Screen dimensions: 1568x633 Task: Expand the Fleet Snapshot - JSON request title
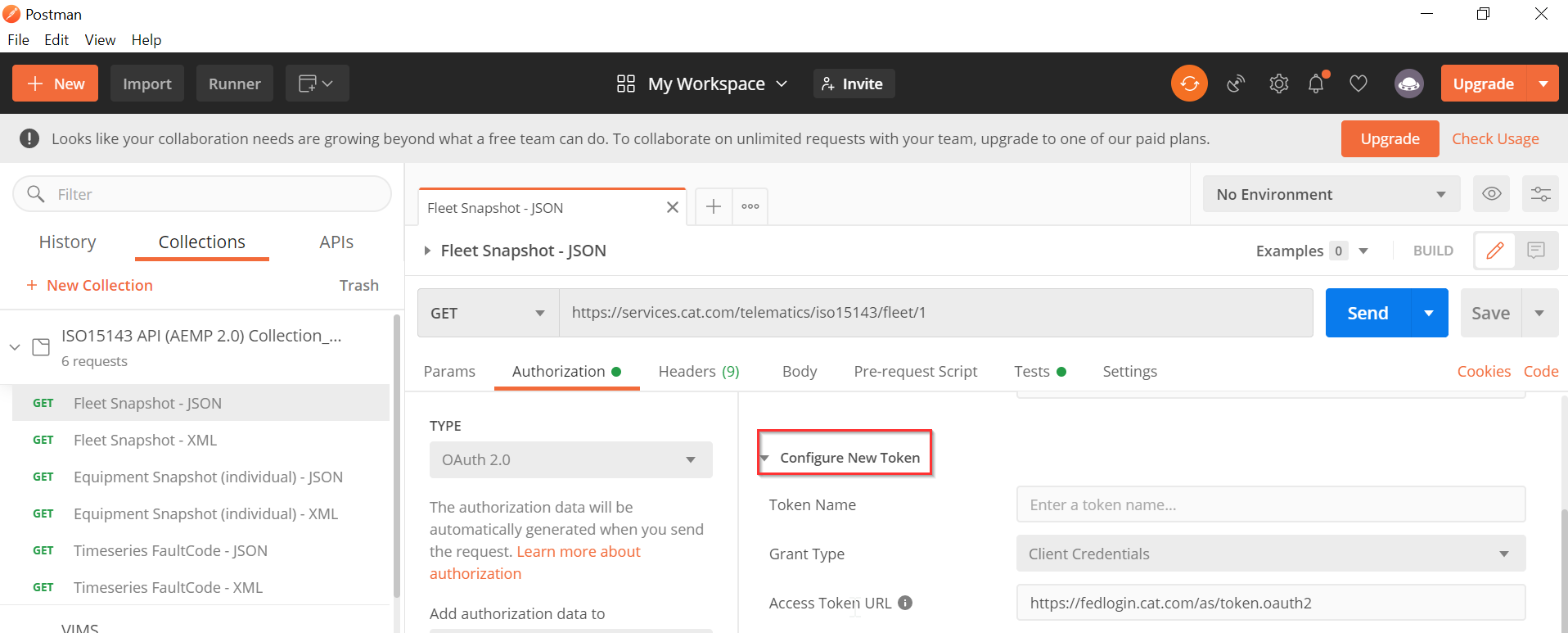coord(426,251)
